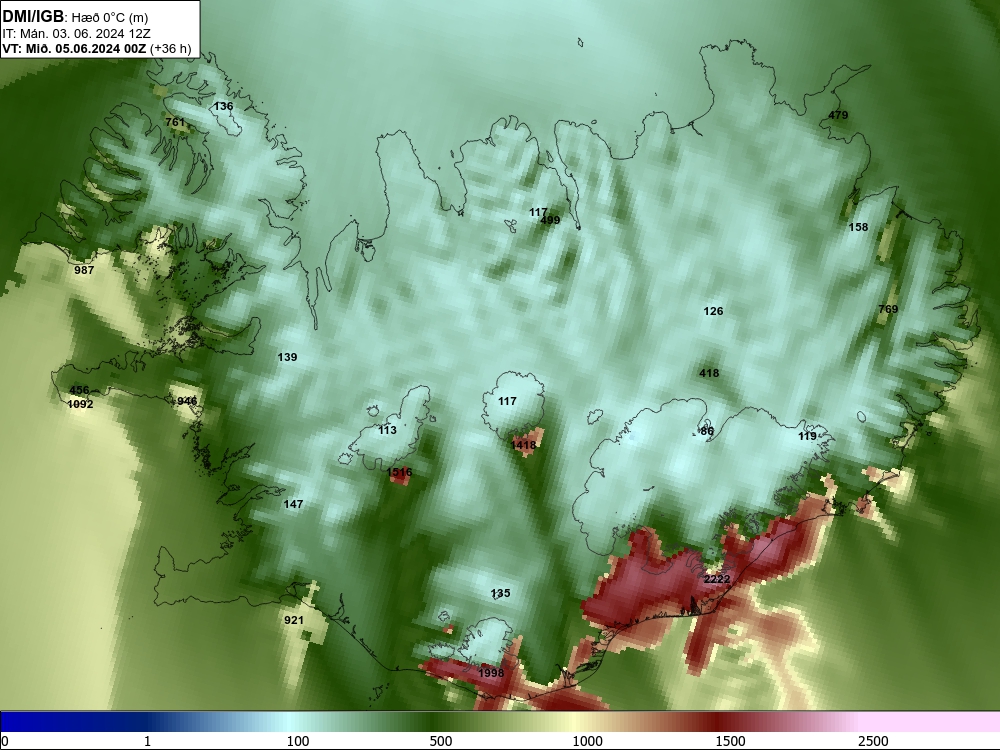Select the 499 value label
Viewport: 1000px width, 750px height.
[x=550, y=220]
